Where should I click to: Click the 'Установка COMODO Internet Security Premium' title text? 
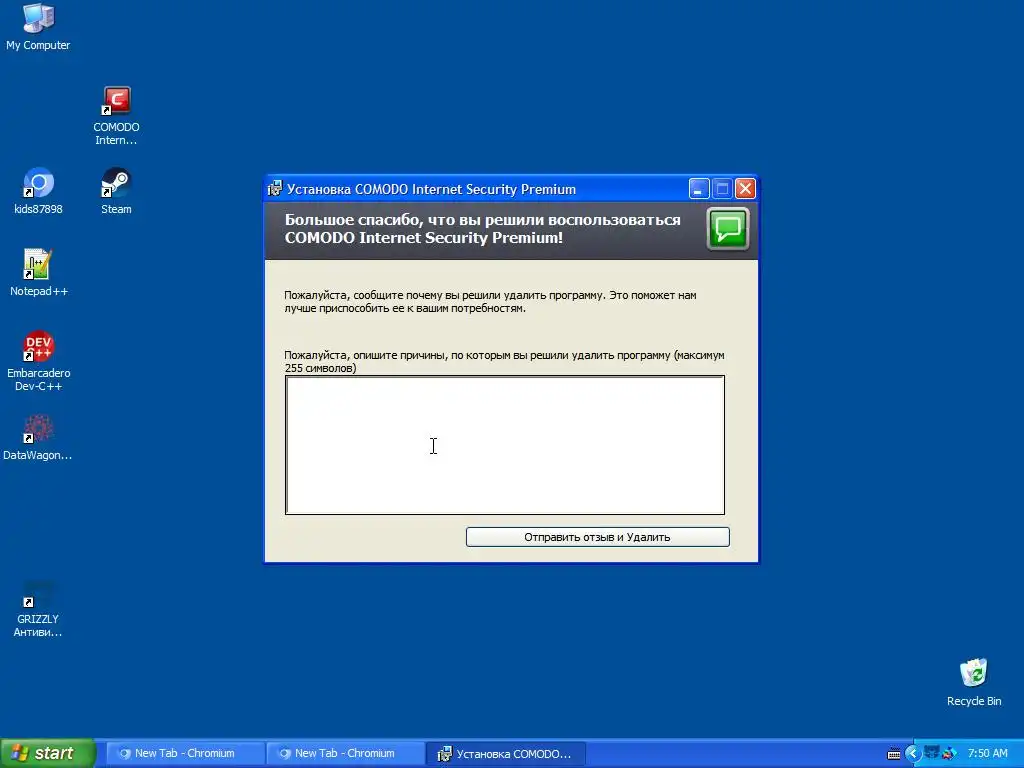pos(432,189)
